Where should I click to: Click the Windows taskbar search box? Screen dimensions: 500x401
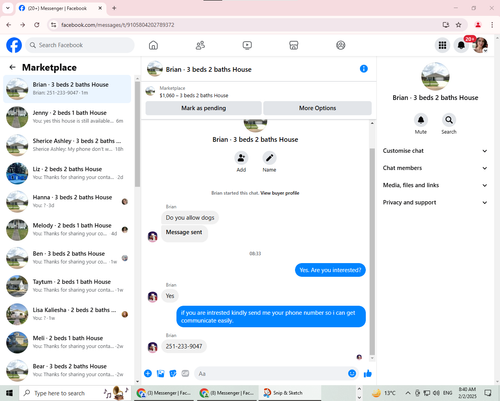click(x=74, y=393)
